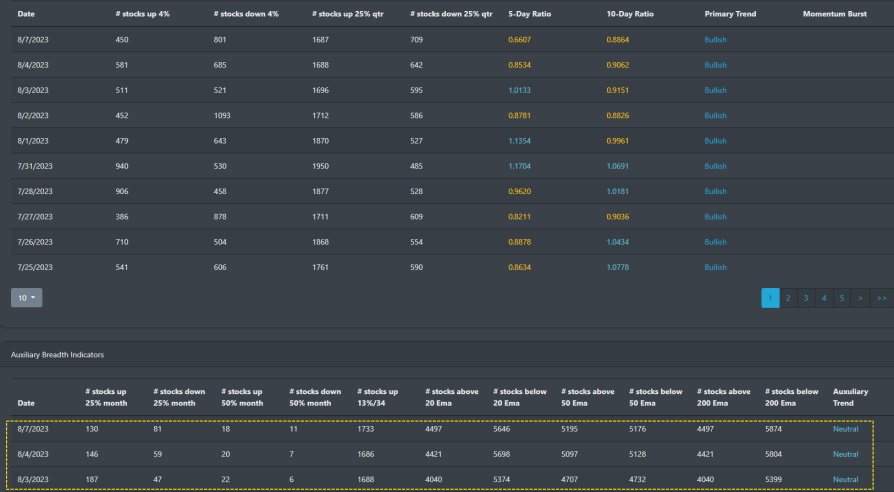Click the Momentum Burst column header
Screen dimensions: 894x492
(835, 14)
